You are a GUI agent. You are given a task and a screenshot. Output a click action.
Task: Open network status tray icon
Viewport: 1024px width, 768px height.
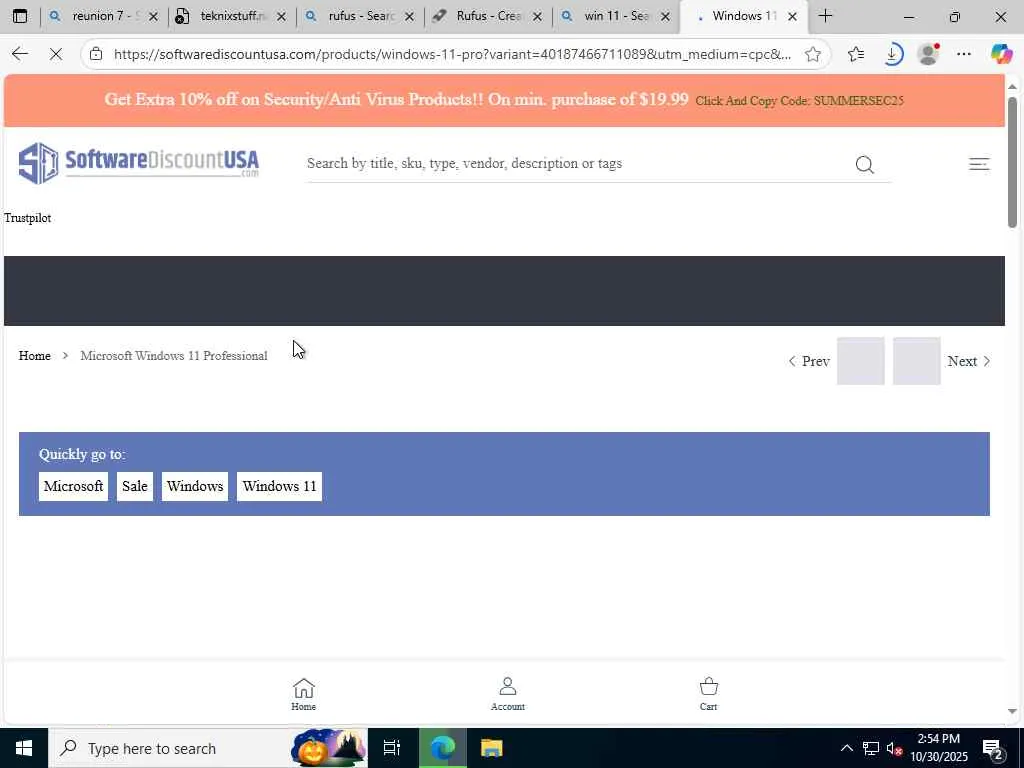pos(871,748)
